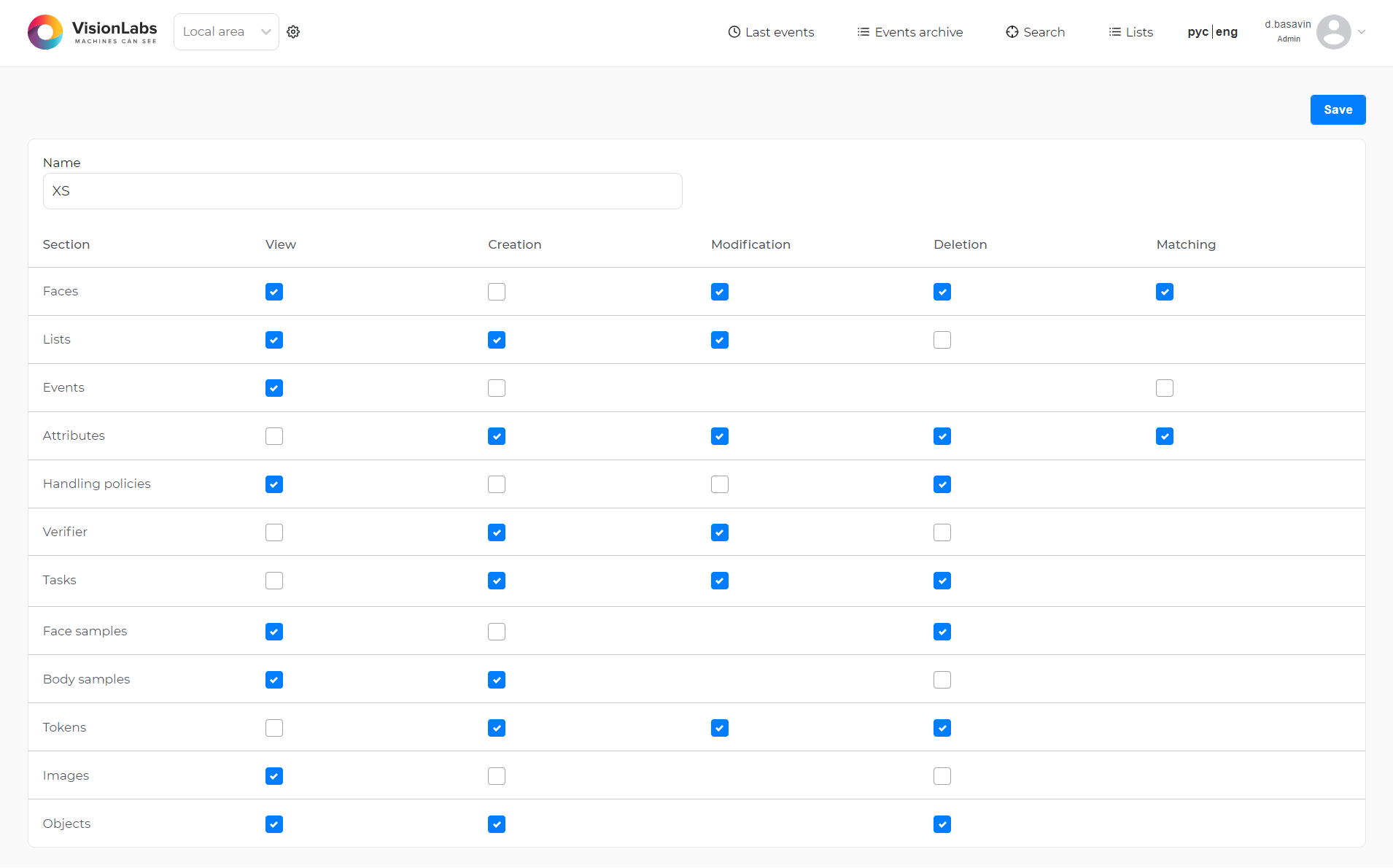Uncheck Lists View permission

274,340
